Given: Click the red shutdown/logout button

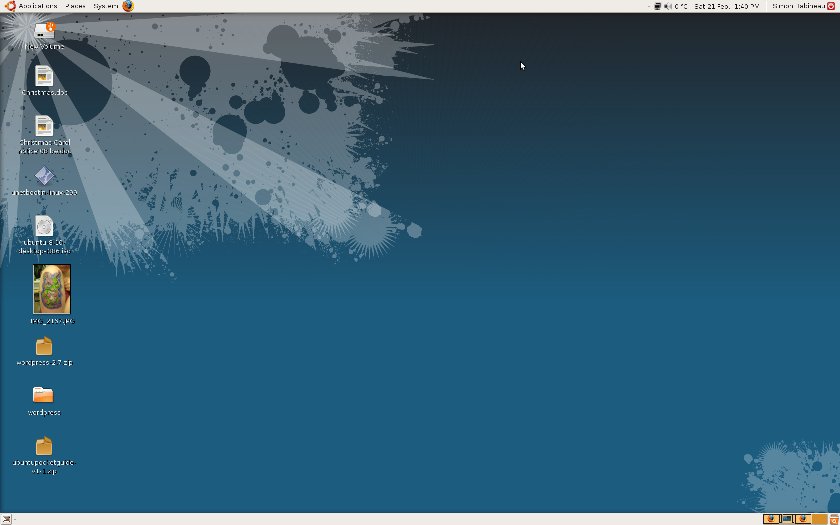Looking at the screenshot, I should [x=831, y=6].
